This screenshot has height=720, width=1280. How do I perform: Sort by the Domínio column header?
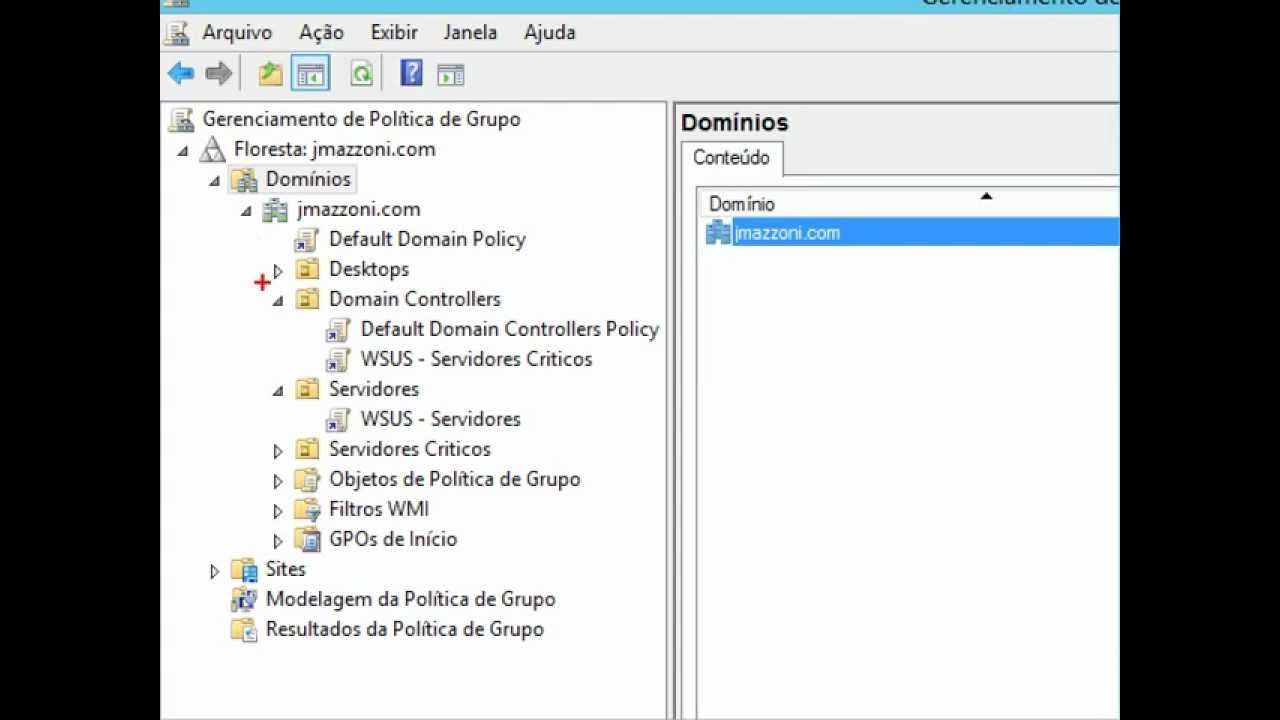[908, 203]
